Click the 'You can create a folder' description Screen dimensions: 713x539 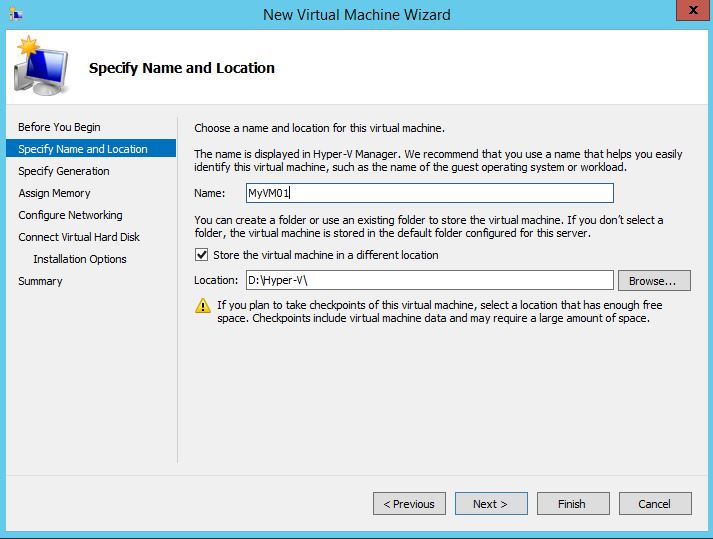[429, 227]
